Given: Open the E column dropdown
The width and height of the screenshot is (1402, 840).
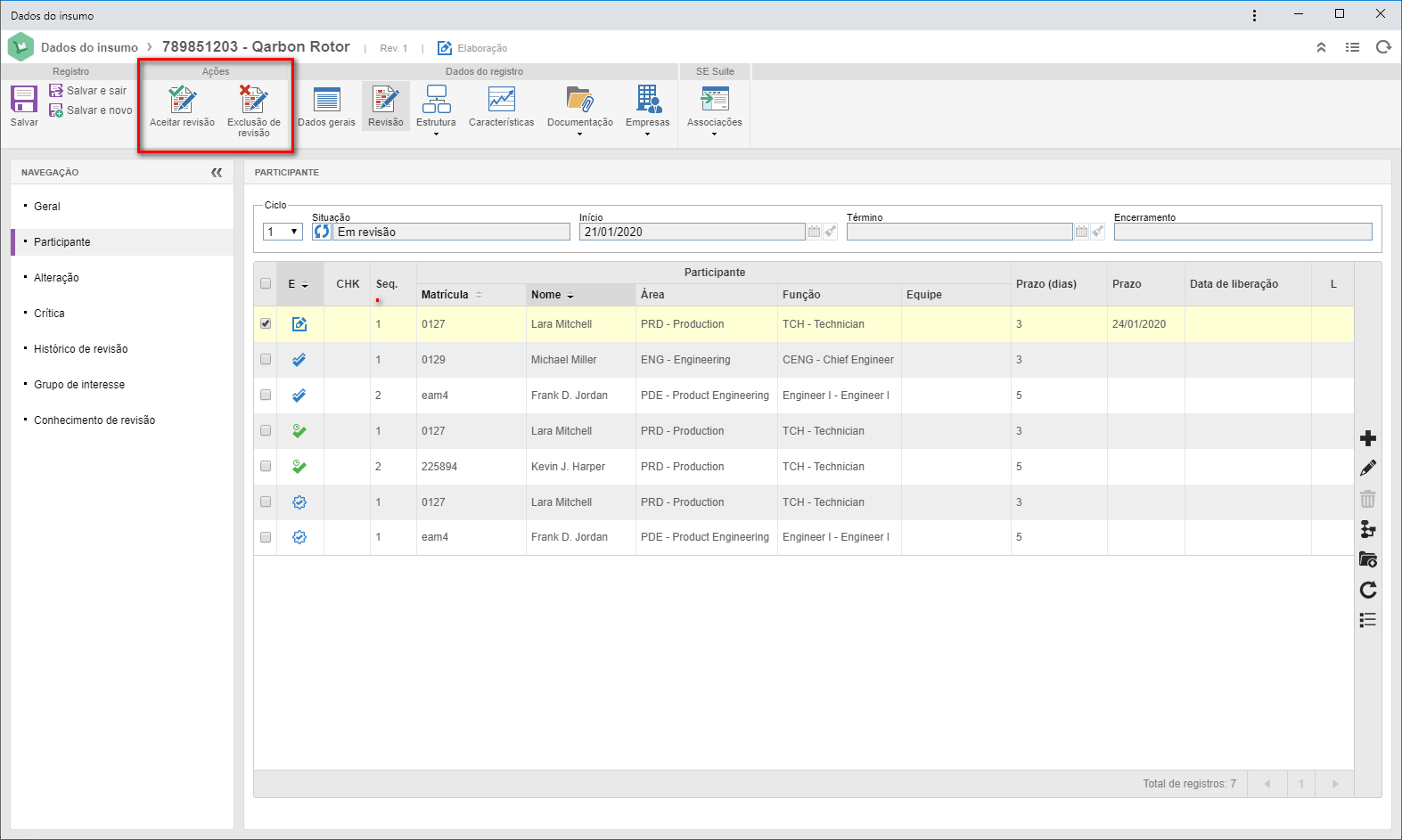Looking at the screenshot, I should 305,285.
